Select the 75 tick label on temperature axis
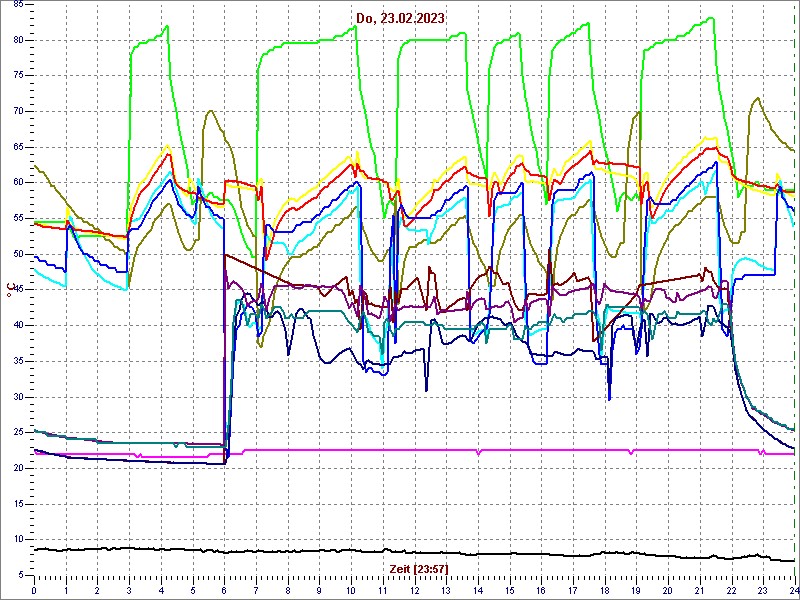 [x=18, y=76]
